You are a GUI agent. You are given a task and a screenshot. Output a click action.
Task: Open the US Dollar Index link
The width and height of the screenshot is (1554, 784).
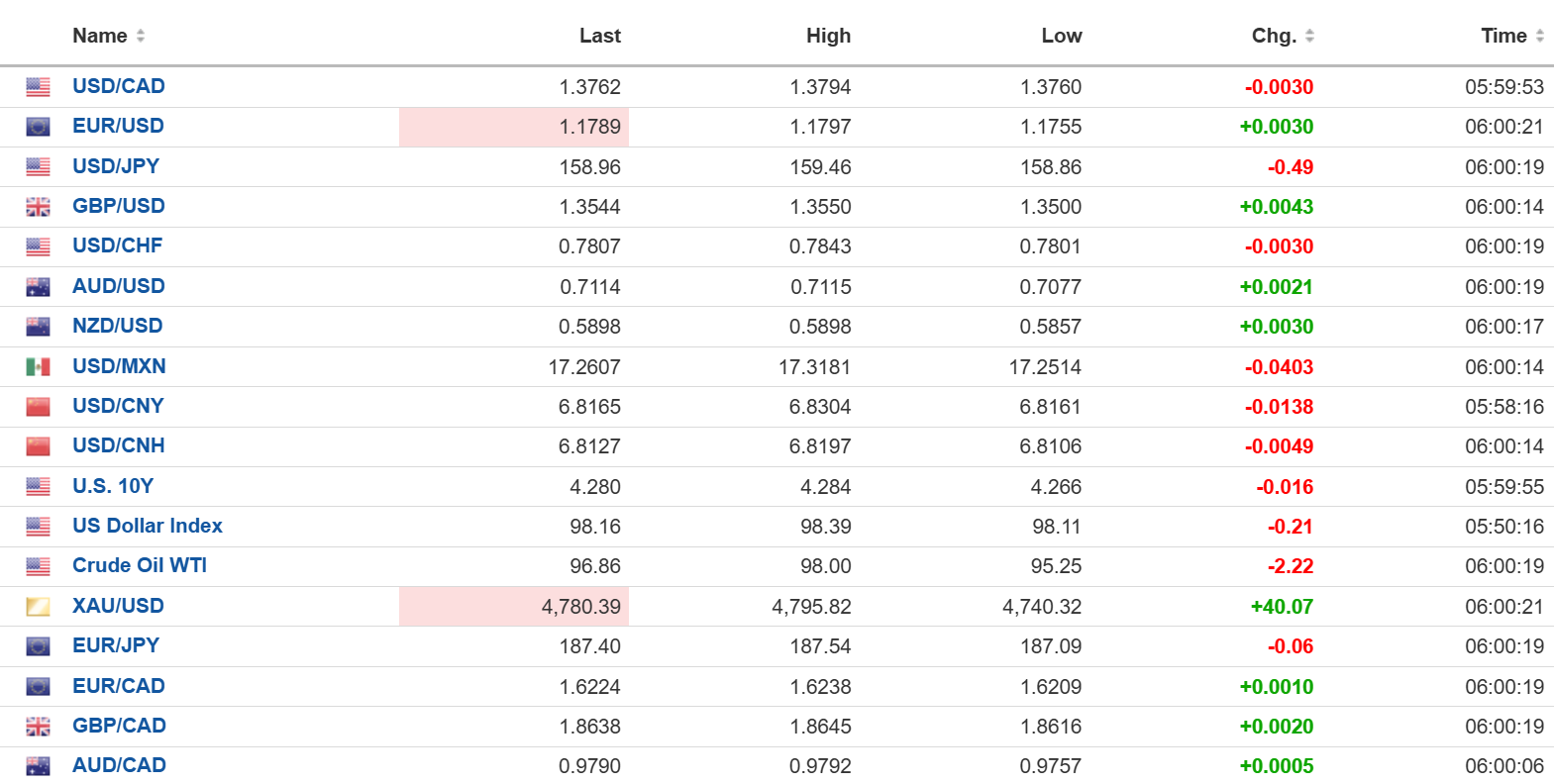[148, 526]
